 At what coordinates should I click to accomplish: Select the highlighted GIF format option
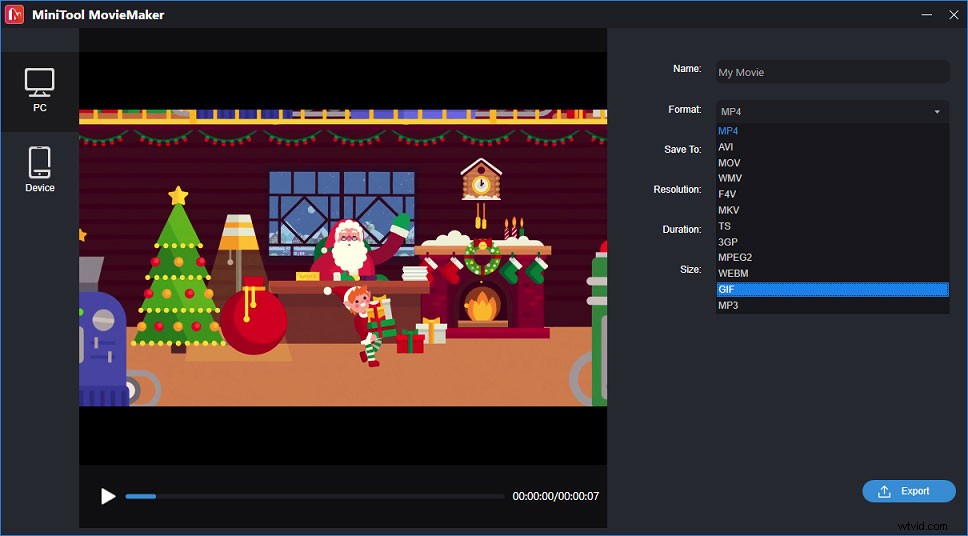[832, 289]
